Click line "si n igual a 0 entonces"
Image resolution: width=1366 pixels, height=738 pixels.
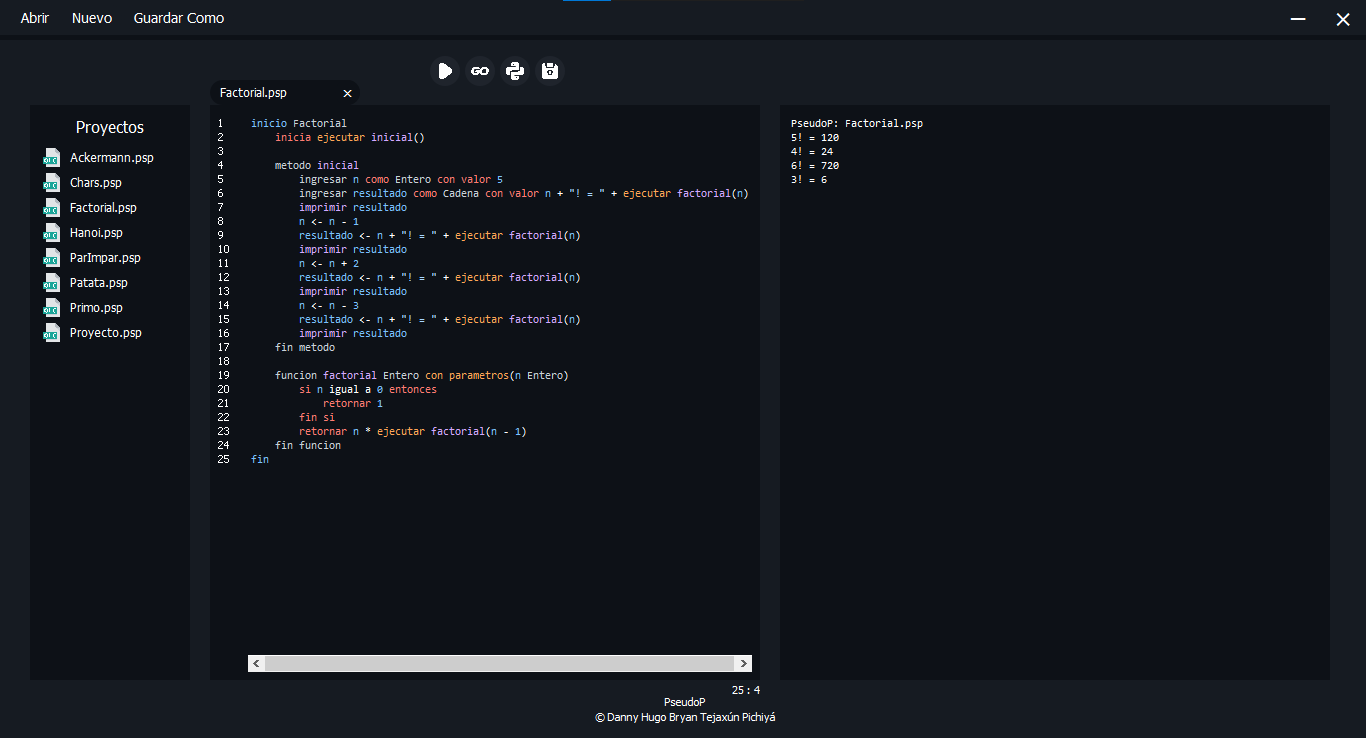368,389
